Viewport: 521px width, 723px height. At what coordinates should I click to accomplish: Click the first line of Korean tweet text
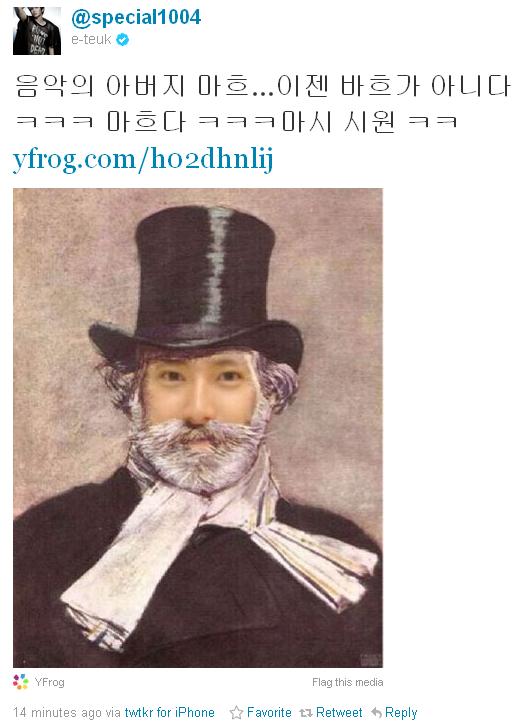262,86
